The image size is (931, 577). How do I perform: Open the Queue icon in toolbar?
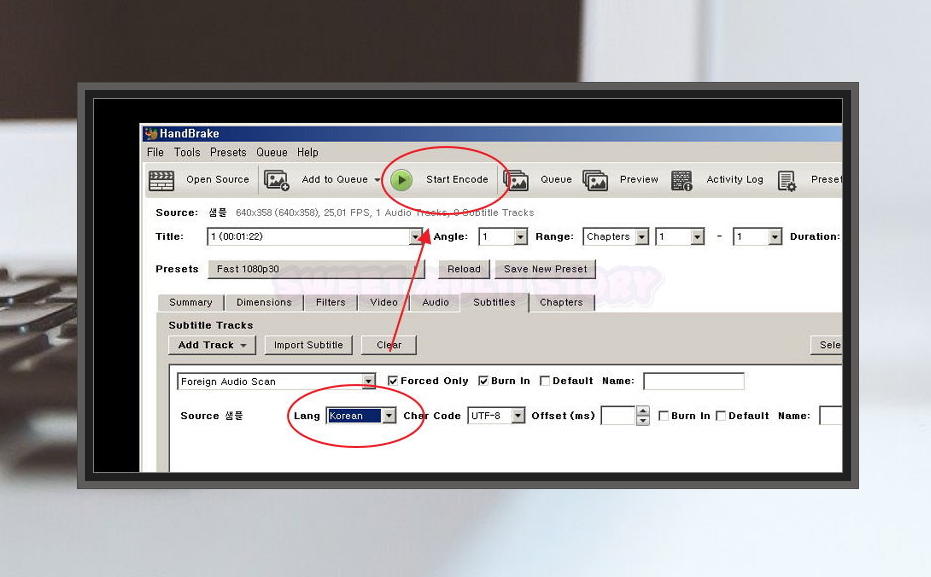coord(515,180)
